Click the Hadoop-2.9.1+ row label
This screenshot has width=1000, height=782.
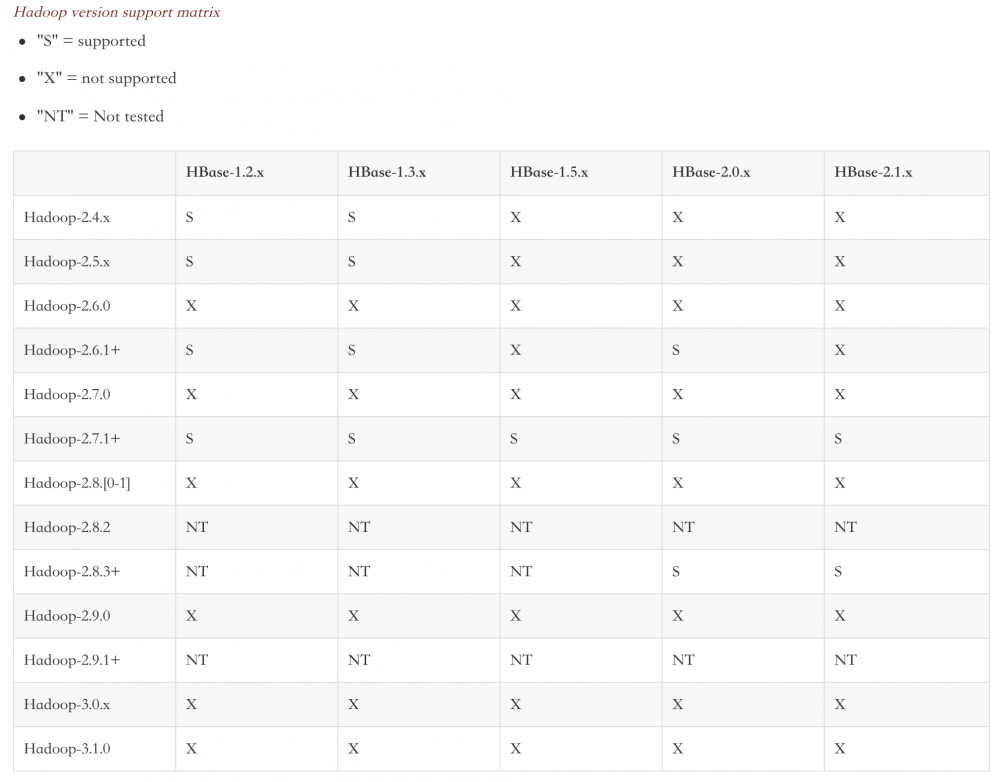point(72,660)
